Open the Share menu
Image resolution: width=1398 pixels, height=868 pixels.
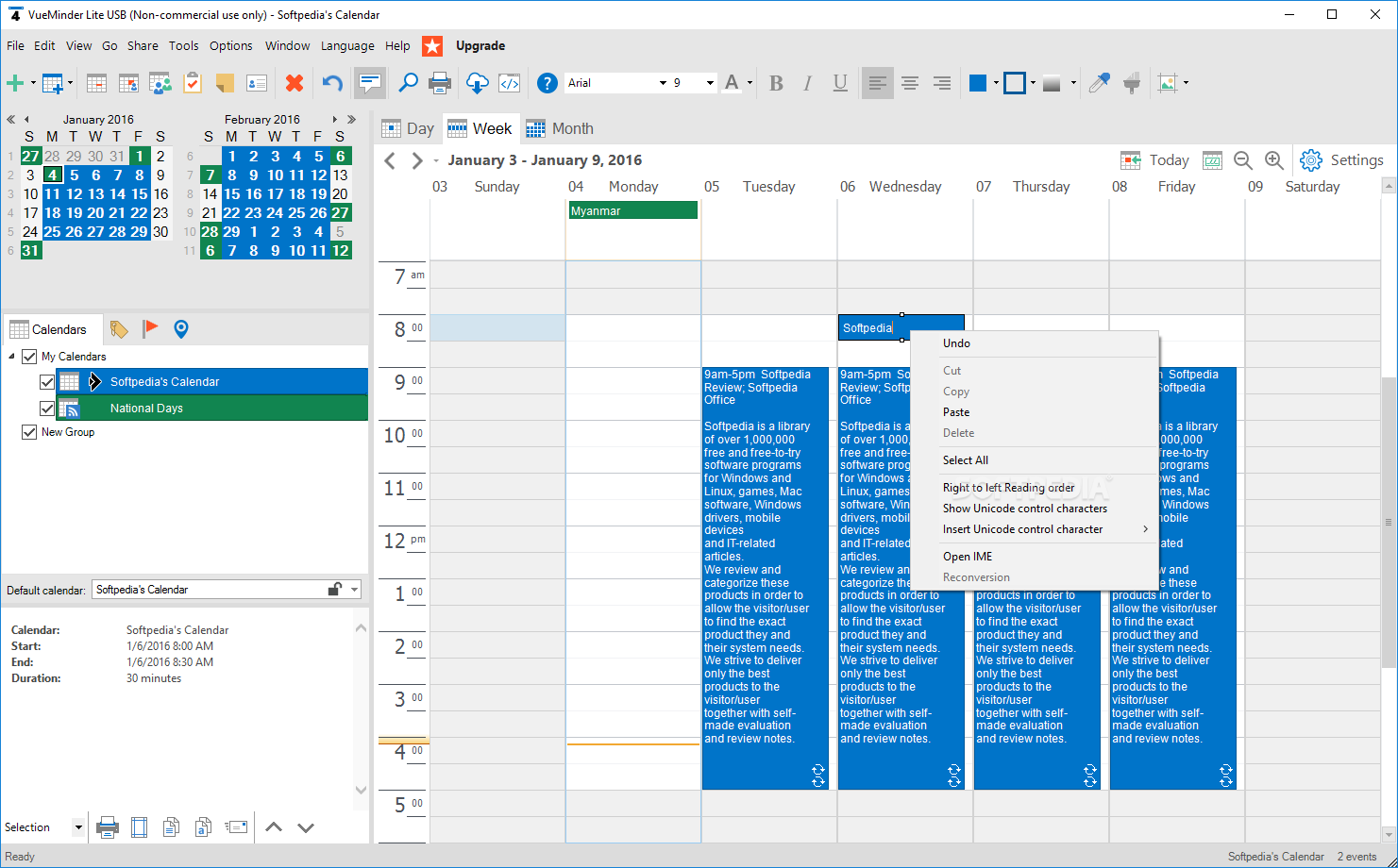click(x=143, y=45)
